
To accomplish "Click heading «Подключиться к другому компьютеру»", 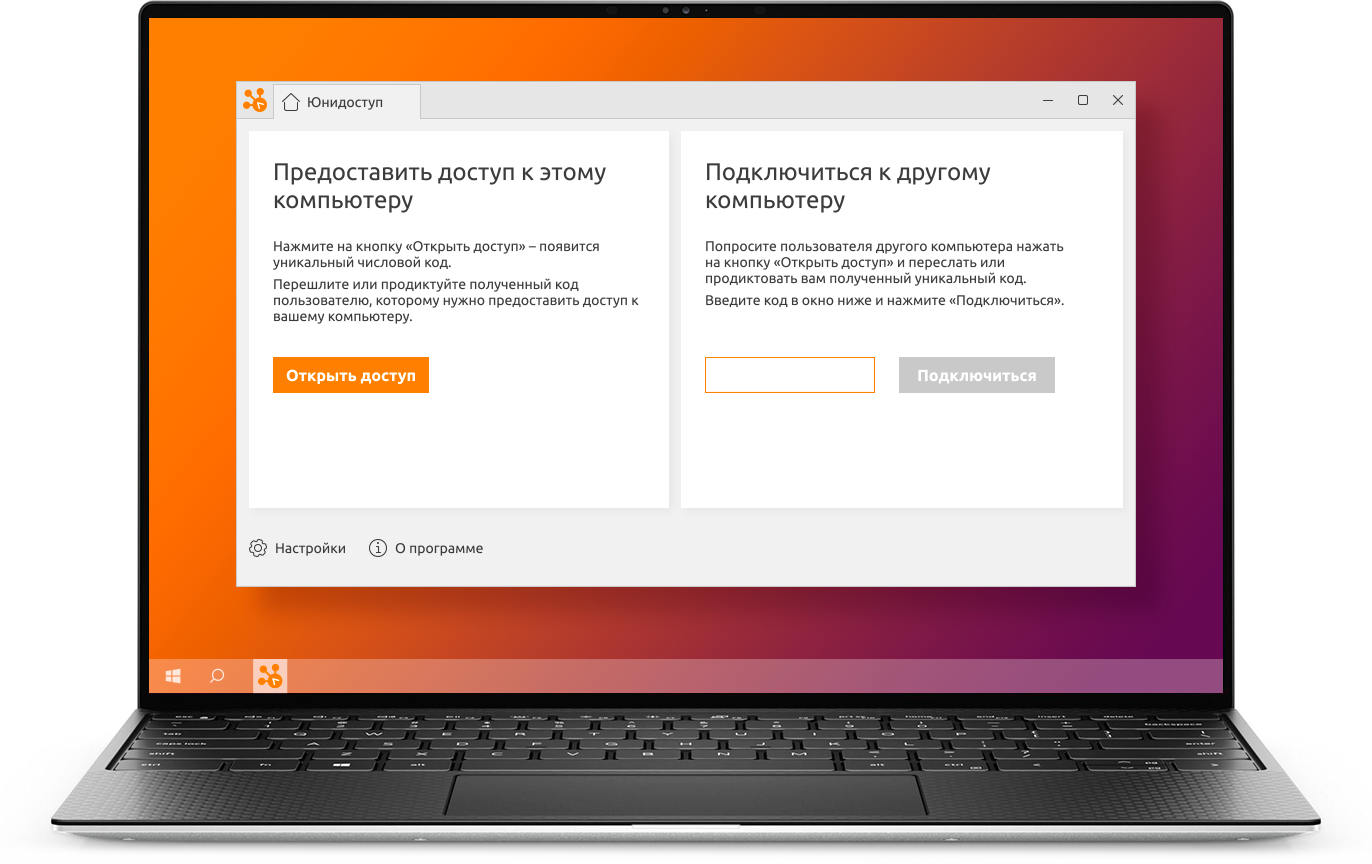I will (848, 186).
